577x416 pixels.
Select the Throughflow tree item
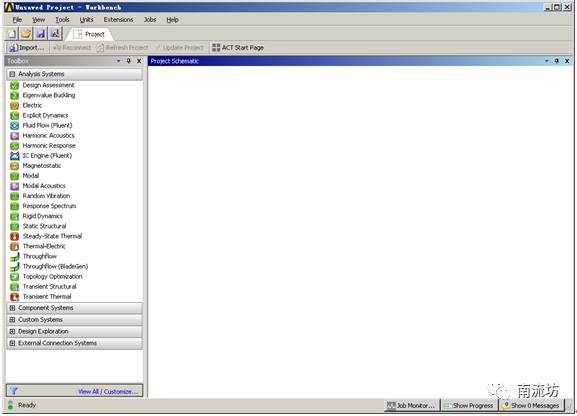(40, 256)
